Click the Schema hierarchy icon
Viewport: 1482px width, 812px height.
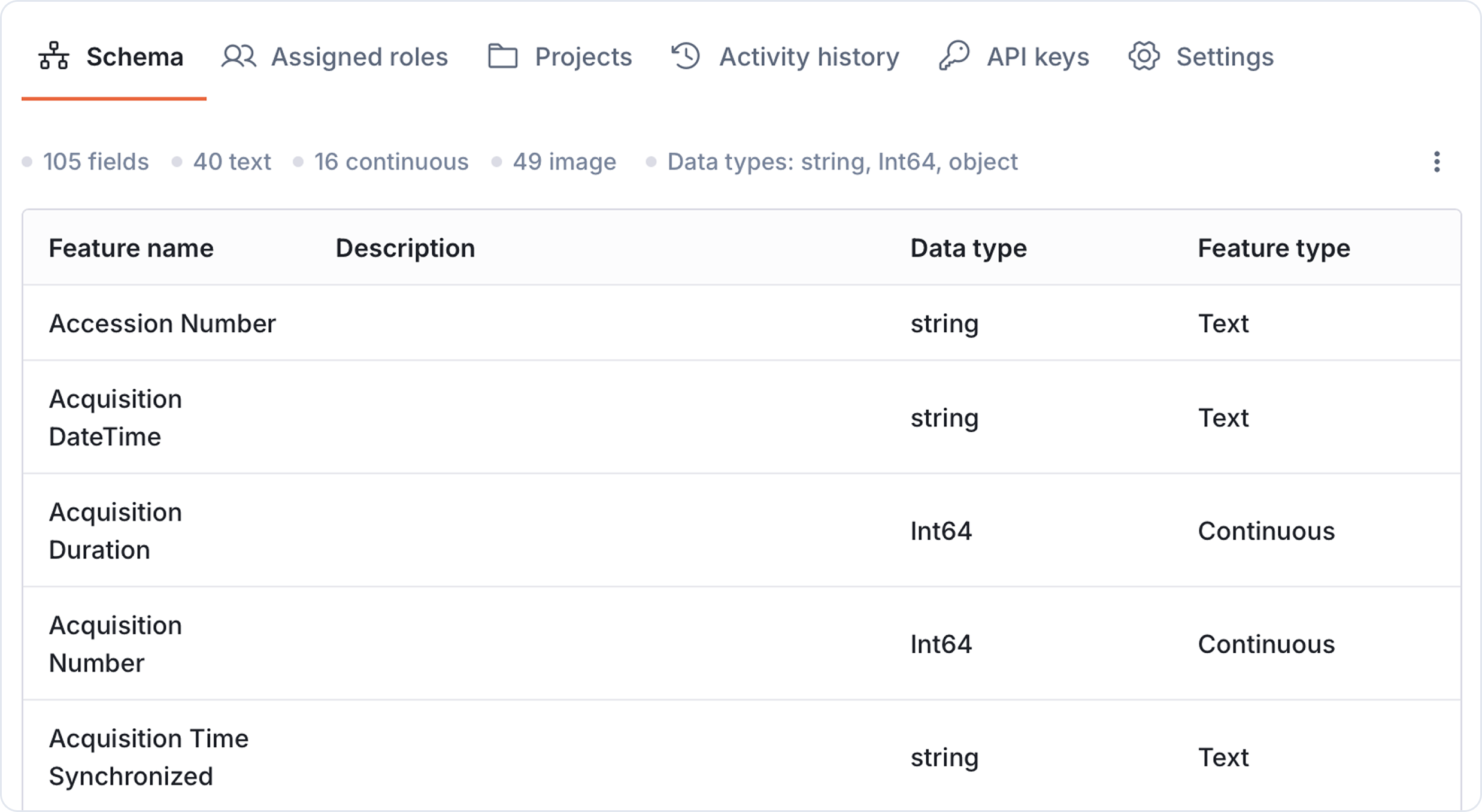[x=54, y=56]
